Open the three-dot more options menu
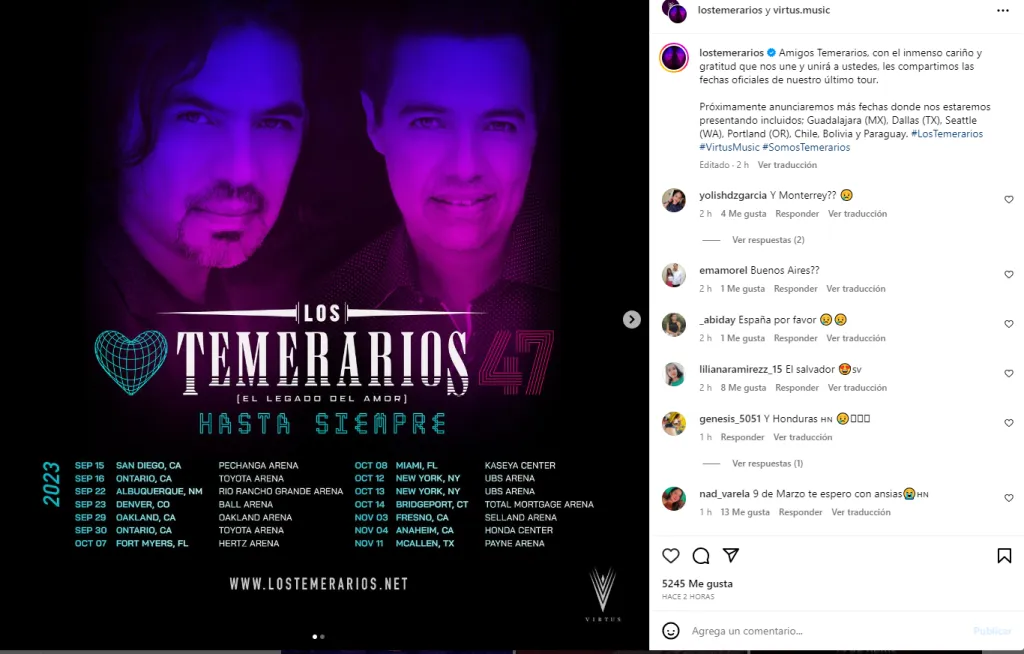This screenshot has height=654, width=1024. pos(1003,10)
